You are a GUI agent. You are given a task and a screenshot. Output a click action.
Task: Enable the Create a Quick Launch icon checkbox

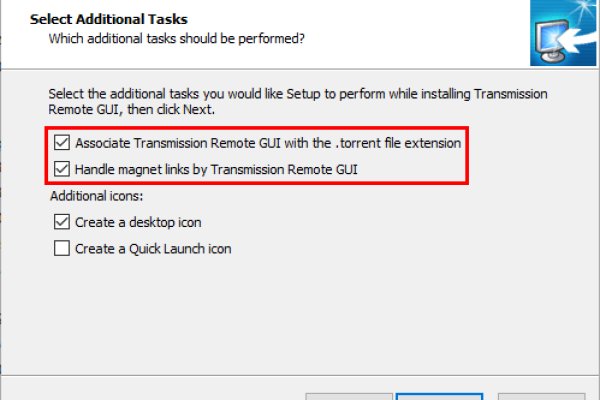pyautogui.click(x=61, y=248)
